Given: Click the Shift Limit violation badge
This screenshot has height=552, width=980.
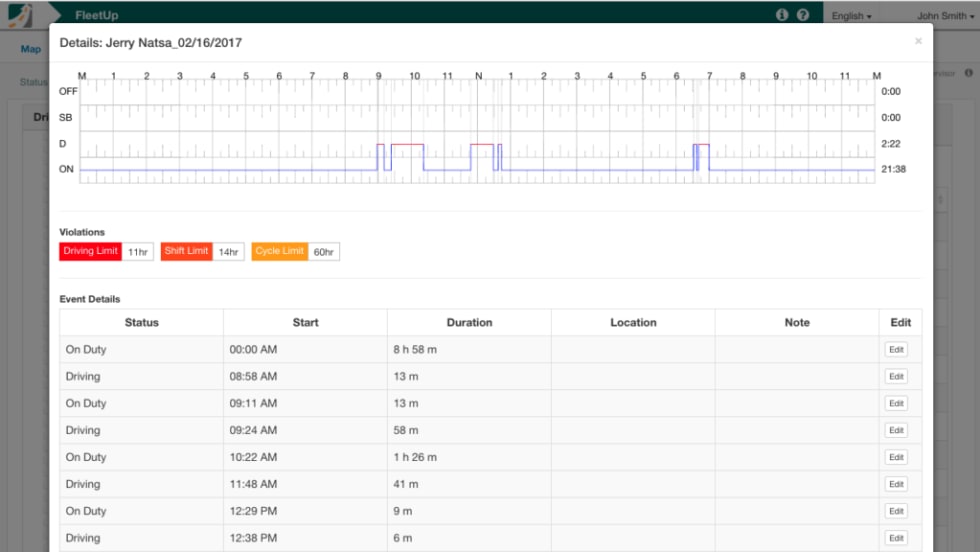Looking at the screenshot, I should (187, 251).
